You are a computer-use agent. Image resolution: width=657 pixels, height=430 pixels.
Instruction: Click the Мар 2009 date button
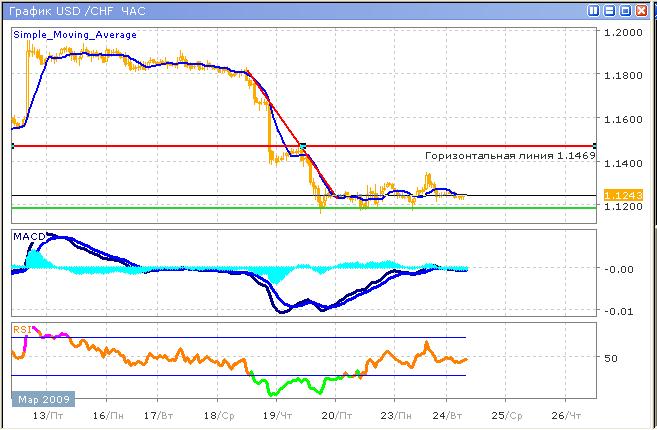tap(44, 399)
